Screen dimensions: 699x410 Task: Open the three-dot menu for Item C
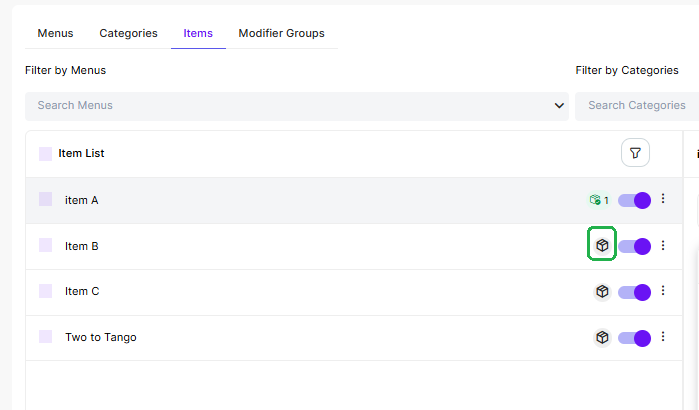pyautogui.click(x=662, y=291)
